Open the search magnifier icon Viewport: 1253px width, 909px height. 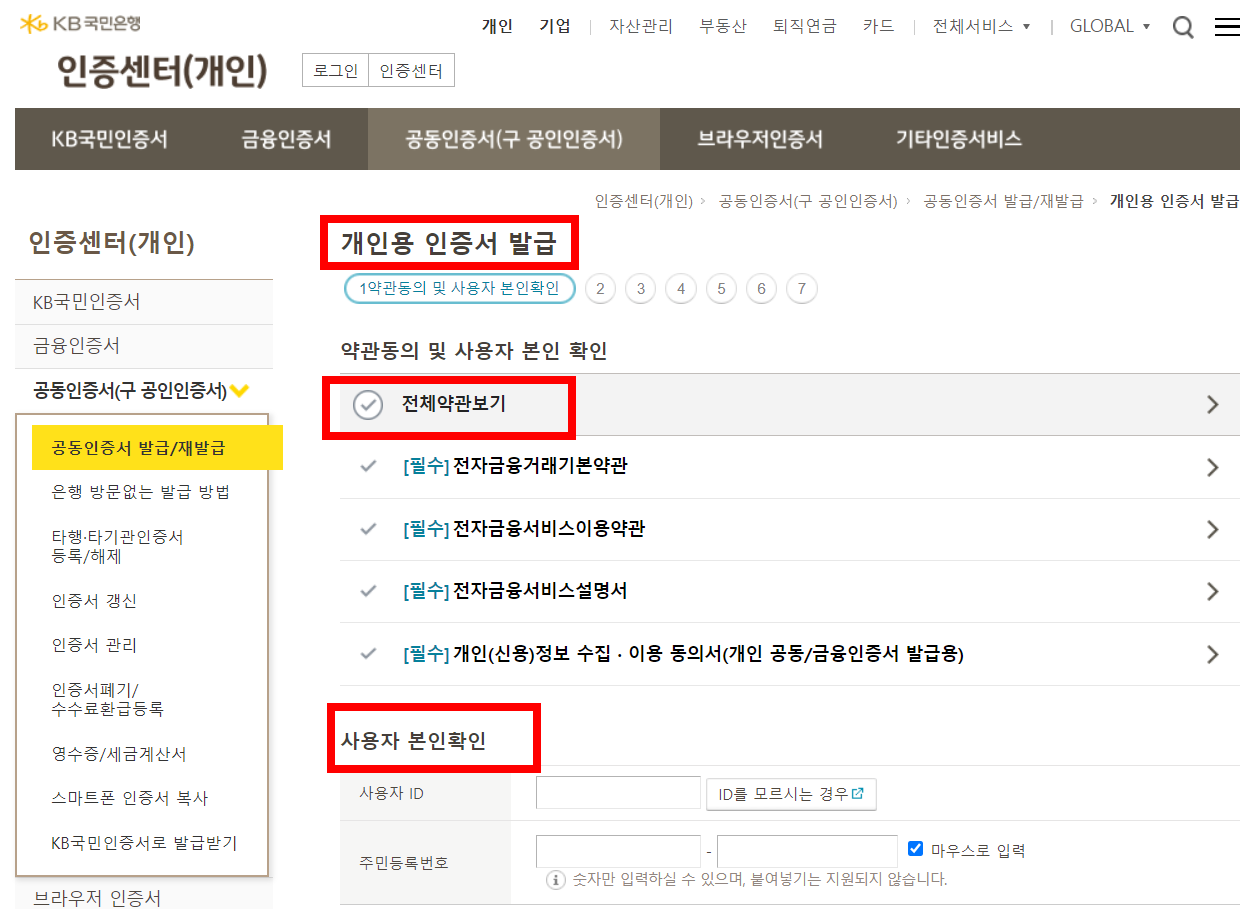pyautogui.click(x=1183, y=28)
